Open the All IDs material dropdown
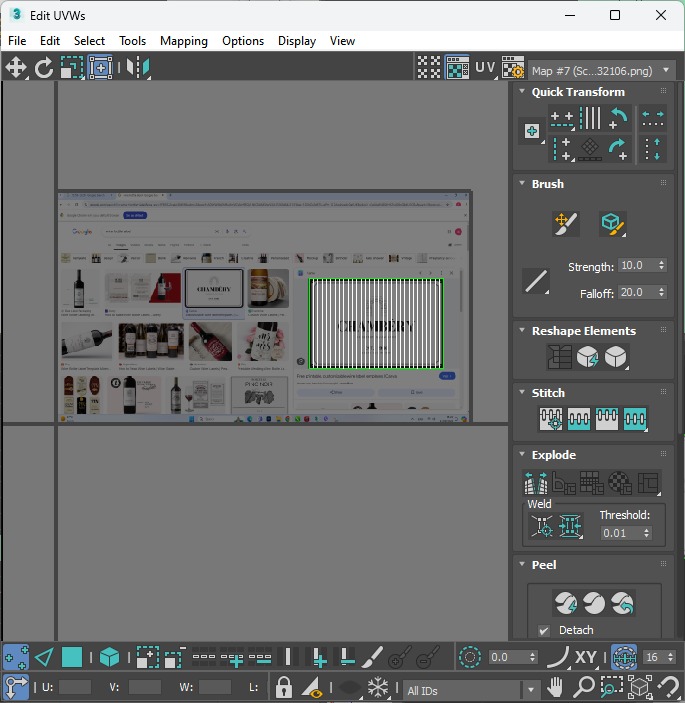 pos(471,690)
